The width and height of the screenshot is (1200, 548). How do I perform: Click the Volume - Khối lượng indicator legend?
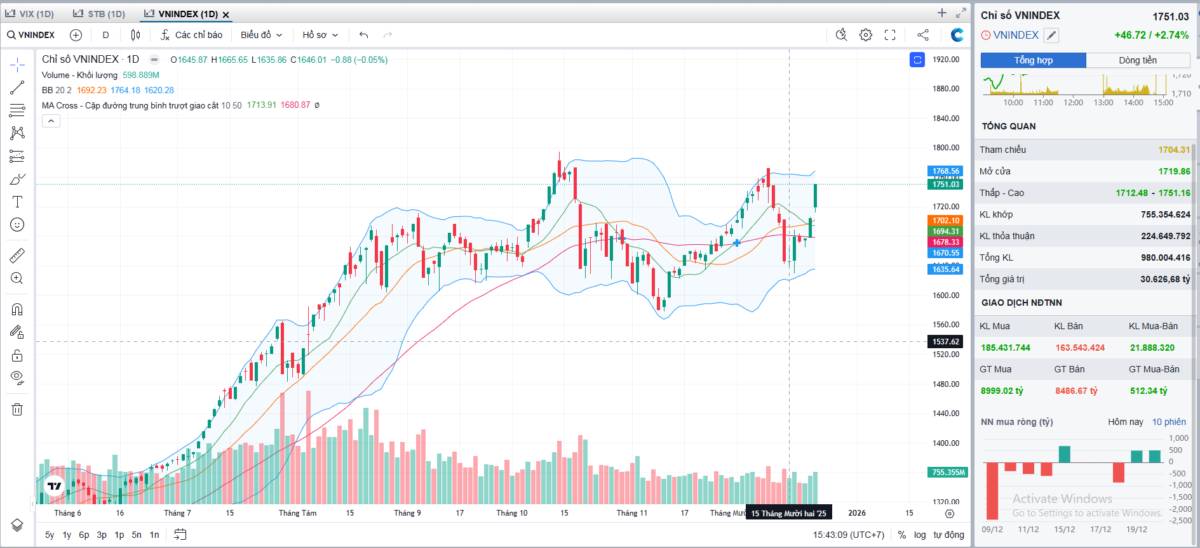(x=80, y=75)
